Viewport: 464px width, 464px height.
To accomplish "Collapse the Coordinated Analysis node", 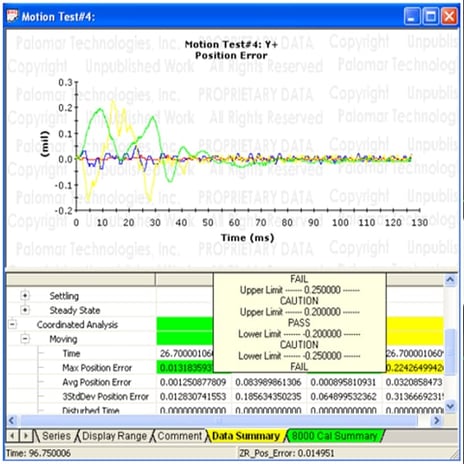I will (12, 324).
